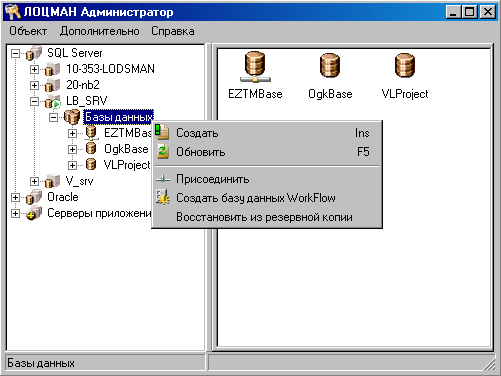Click the Обновить refresh icon in context menu
The image size is (501, 376).
pyautogui.click(x=163, y=151)
